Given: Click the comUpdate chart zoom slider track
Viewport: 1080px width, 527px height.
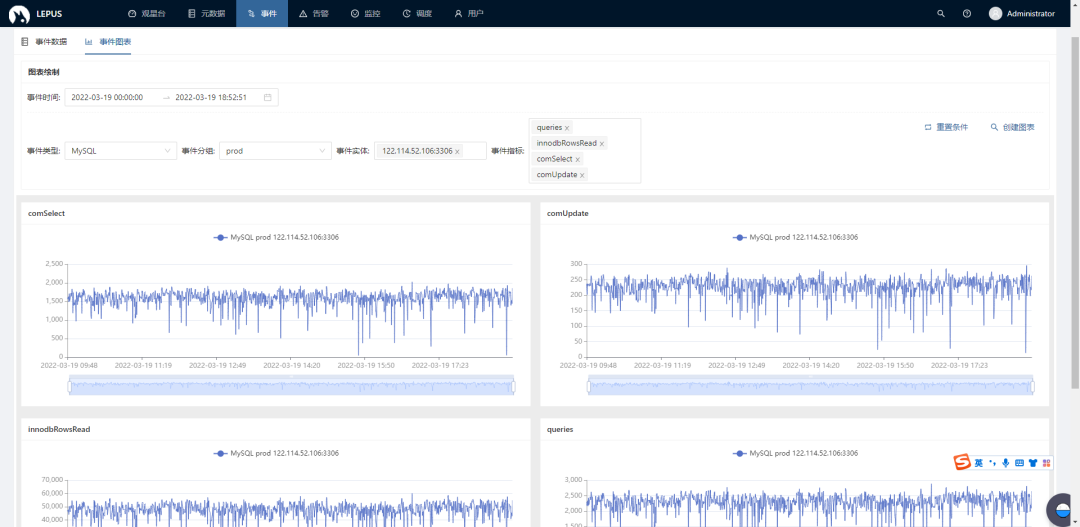Looking at the screenshot, I should 811,386.
